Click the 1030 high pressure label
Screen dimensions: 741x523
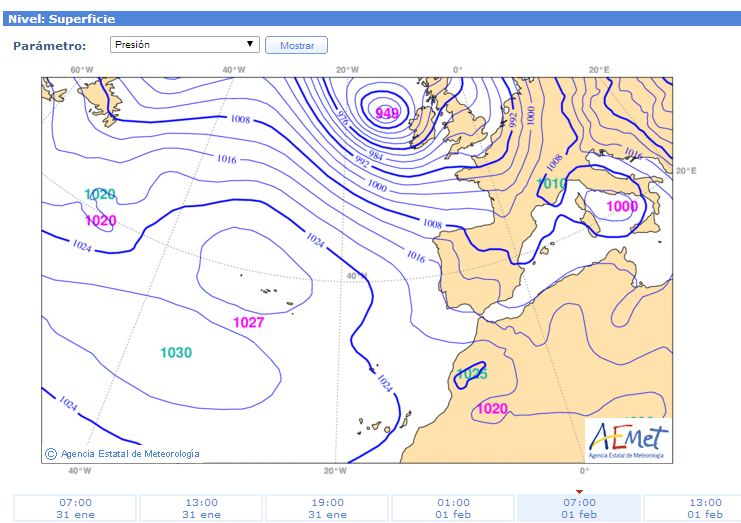[176, 352]
